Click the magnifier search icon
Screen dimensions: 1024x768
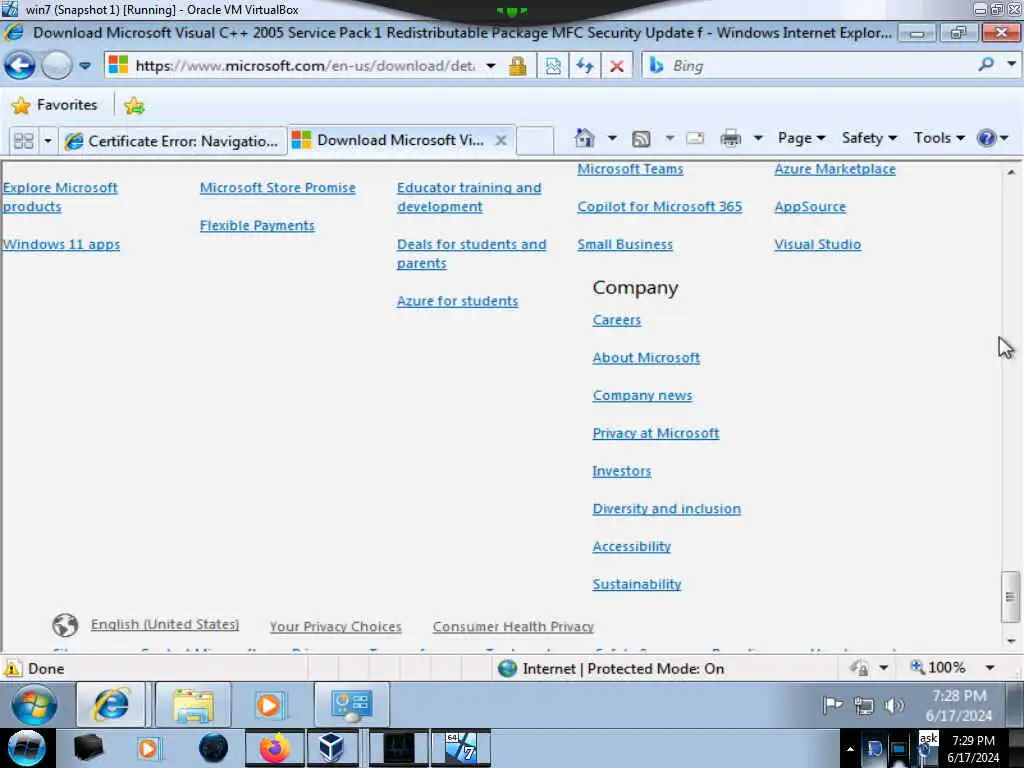click(x=986, y=65)
